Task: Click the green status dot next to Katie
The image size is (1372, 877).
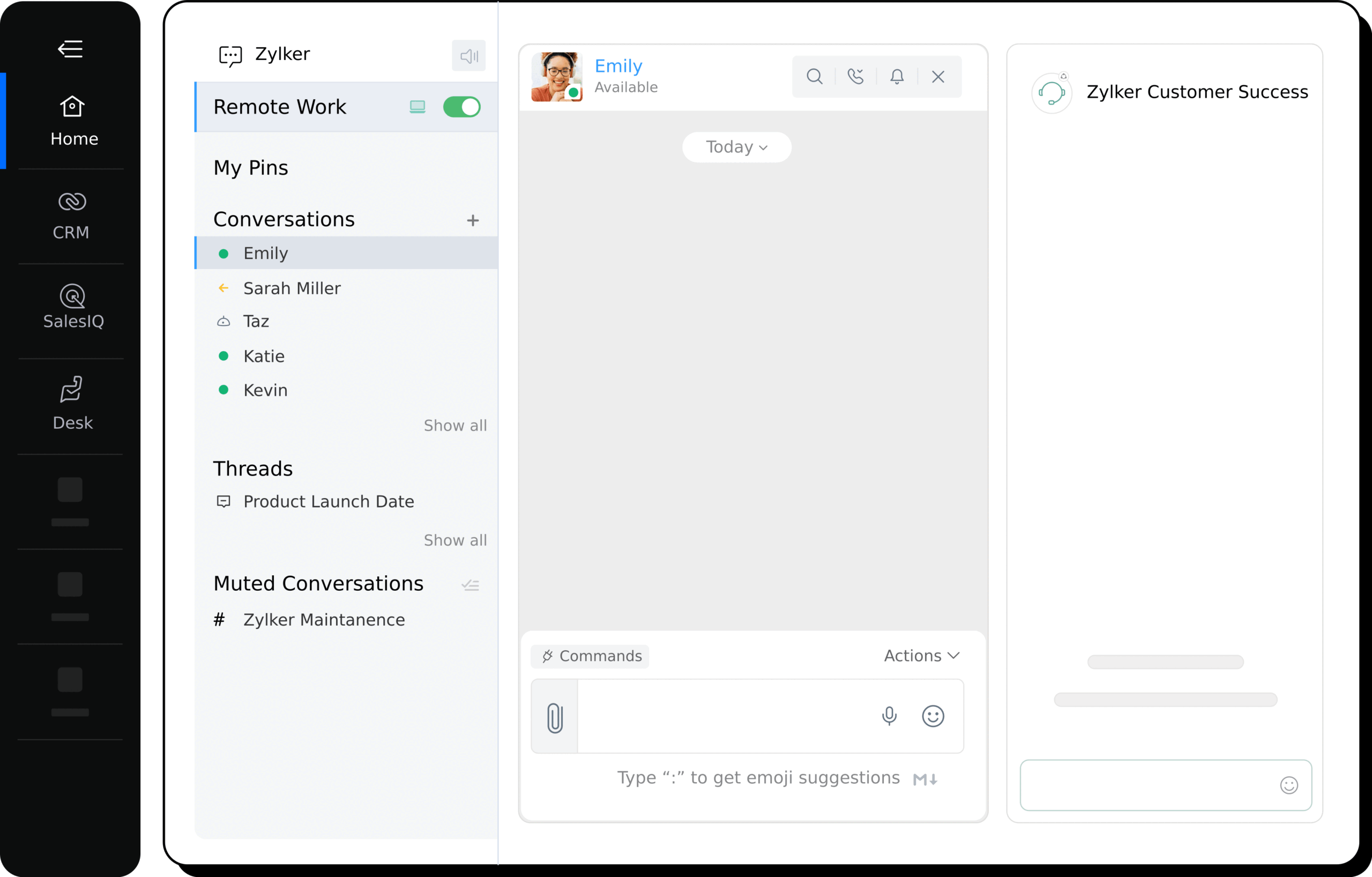Action: [223, 356]
